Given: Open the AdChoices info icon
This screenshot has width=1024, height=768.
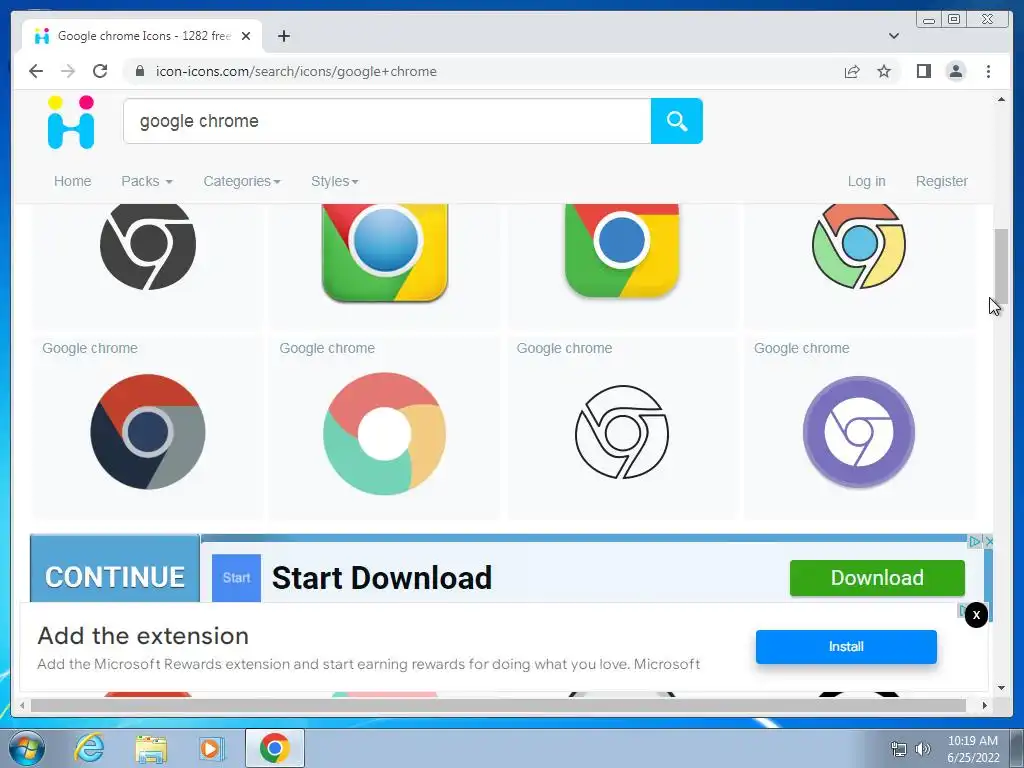Looking at the screenshot, I should (x=975, y=541).
